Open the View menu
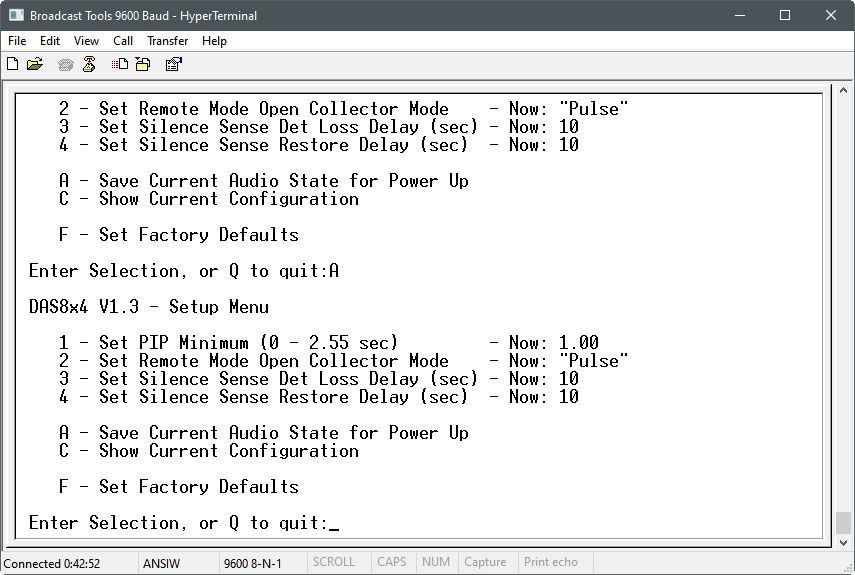This screenshot has height=575, width=855. point(86,41)
